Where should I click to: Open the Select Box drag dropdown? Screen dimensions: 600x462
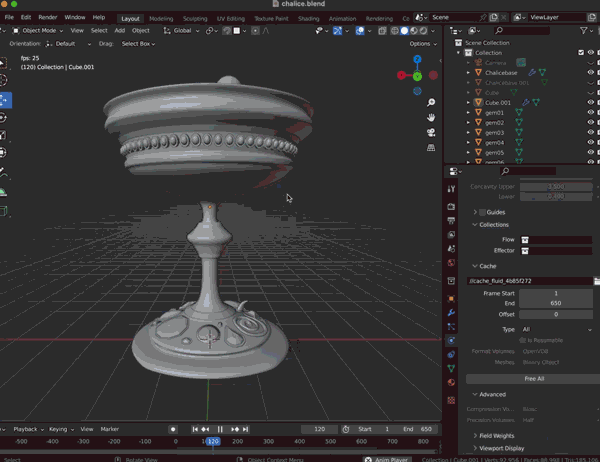coord(138,44)
